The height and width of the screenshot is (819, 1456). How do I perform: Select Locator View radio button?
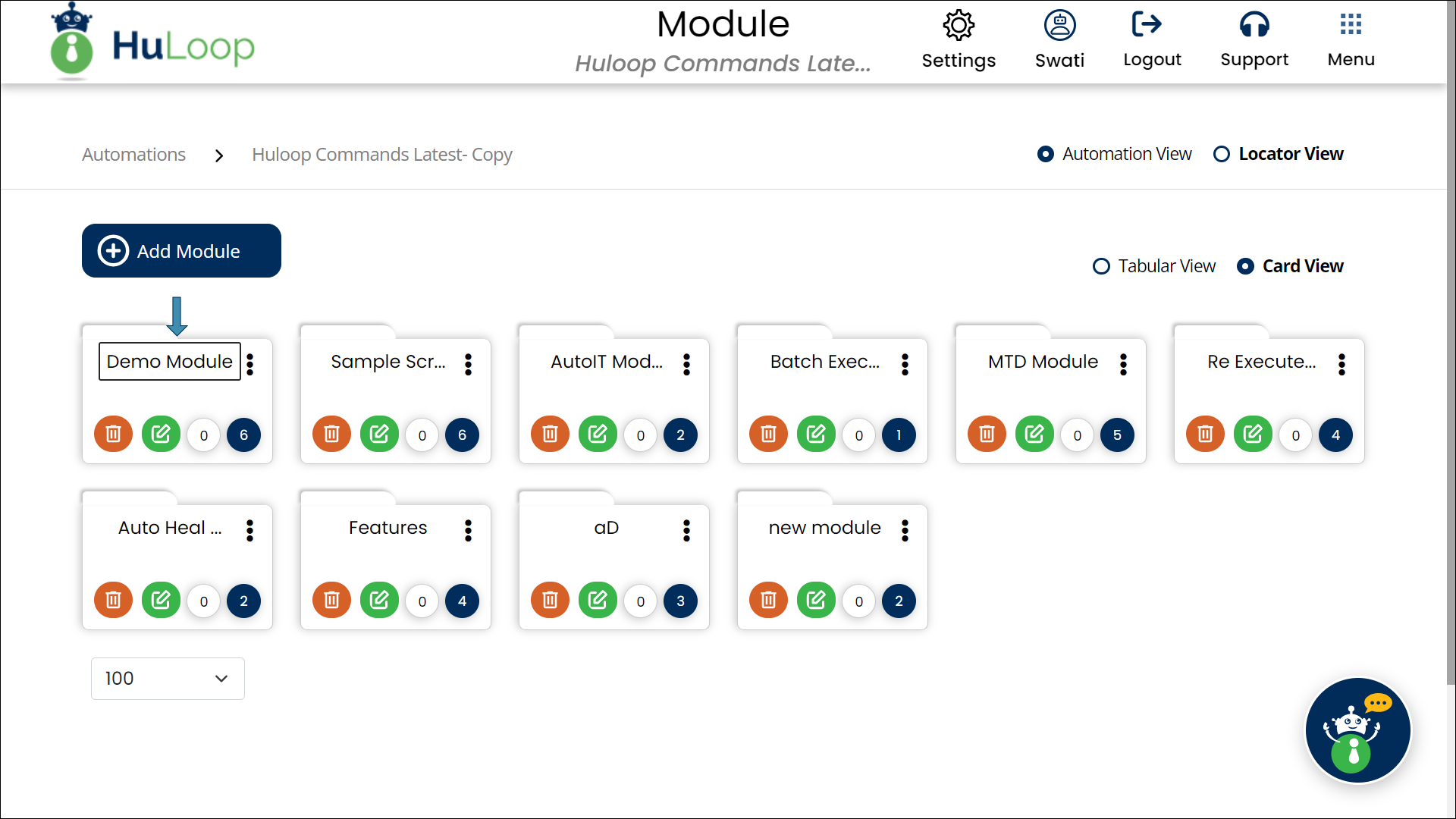click(1221, 154)
